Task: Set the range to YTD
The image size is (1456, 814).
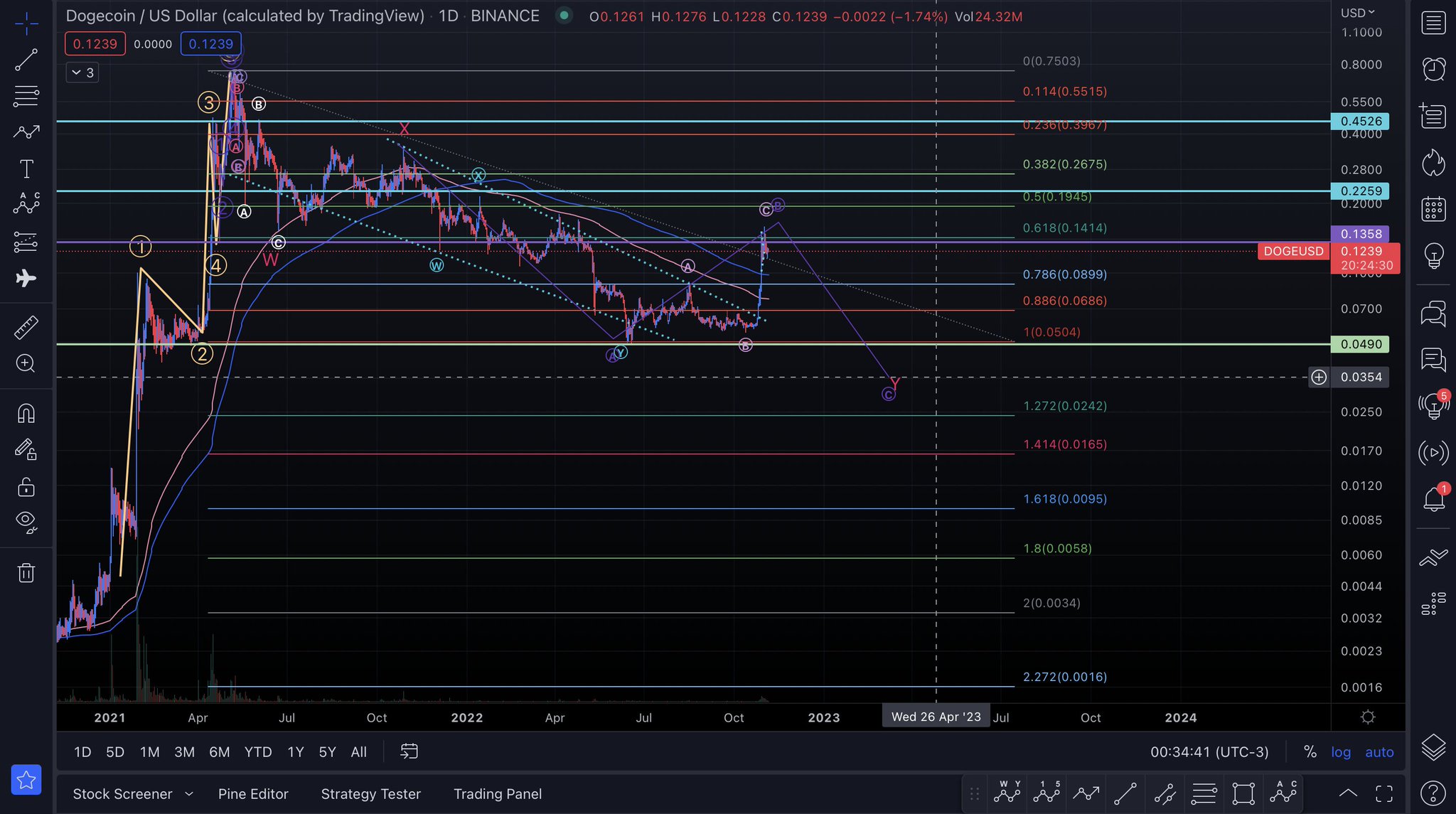Action: pyautogui.click(x=258, y=752)
